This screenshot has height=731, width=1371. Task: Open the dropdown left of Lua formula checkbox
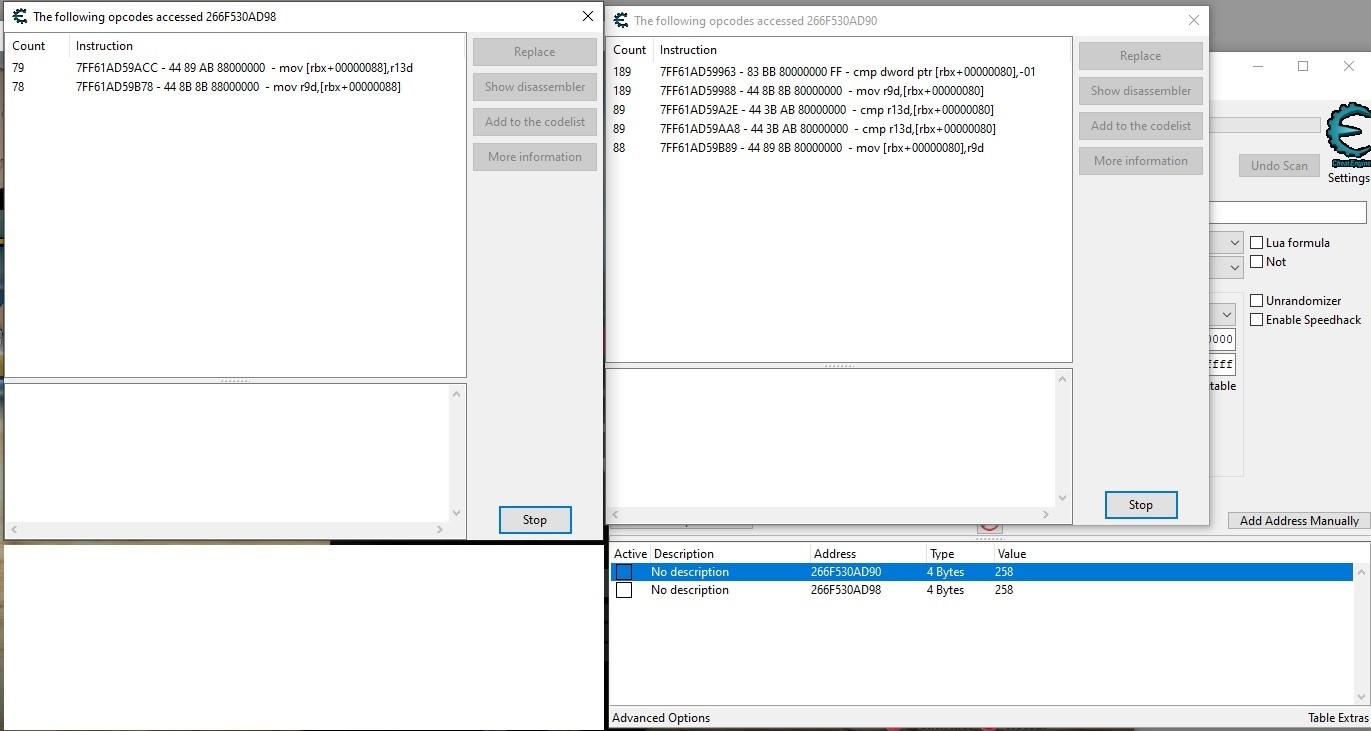click(1227, 243)
